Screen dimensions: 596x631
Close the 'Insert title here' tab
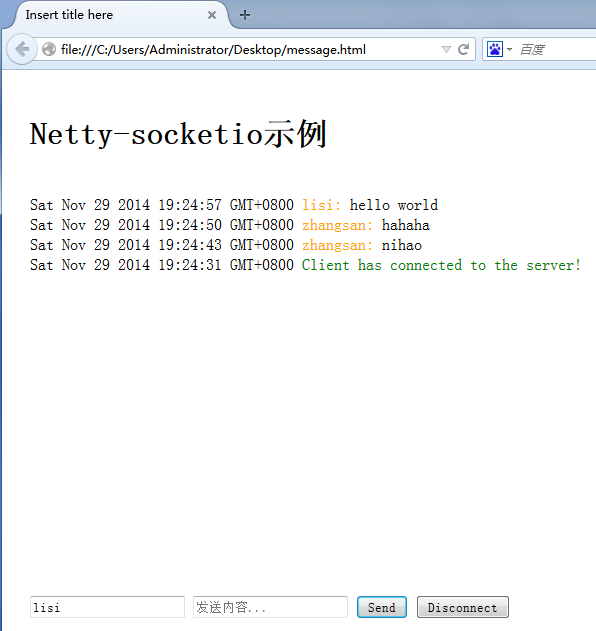[212, 15]
